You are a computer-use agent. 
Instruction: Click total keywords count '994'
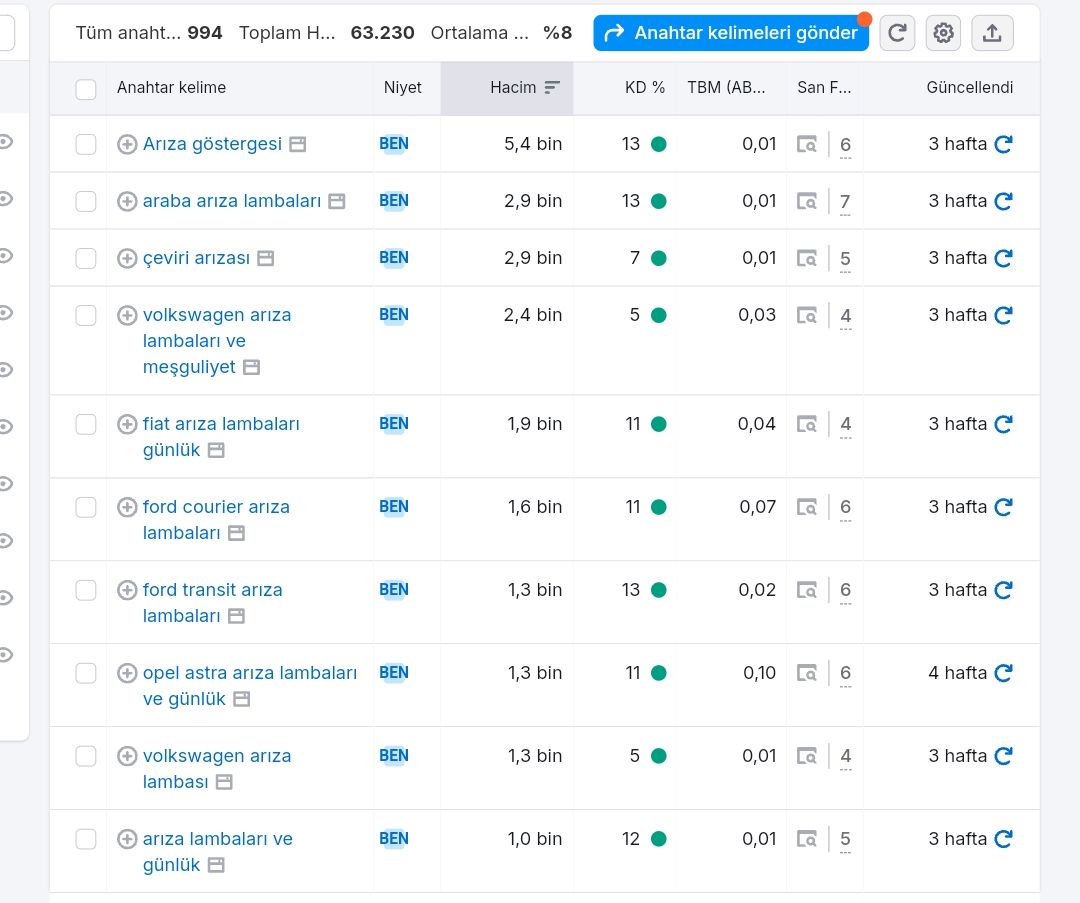point(205,32)
